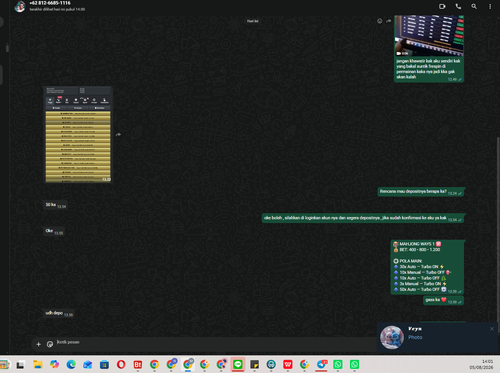Screen dimensions: 500x373
Task: Open Microsoft Store from the taskbar
Action: click(104, 364)
